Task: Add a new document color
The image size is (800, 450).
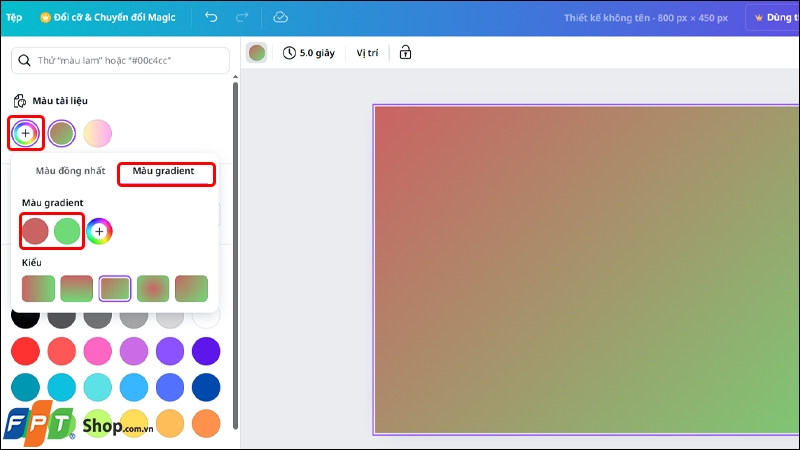Action: click(26, 133)
